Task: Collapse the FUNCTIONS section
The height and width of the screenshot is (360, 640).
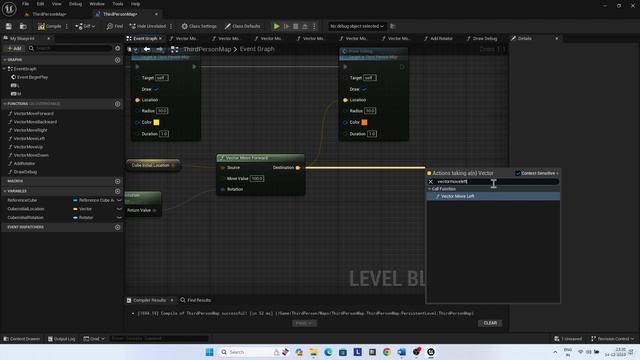Action: point(5,104)
